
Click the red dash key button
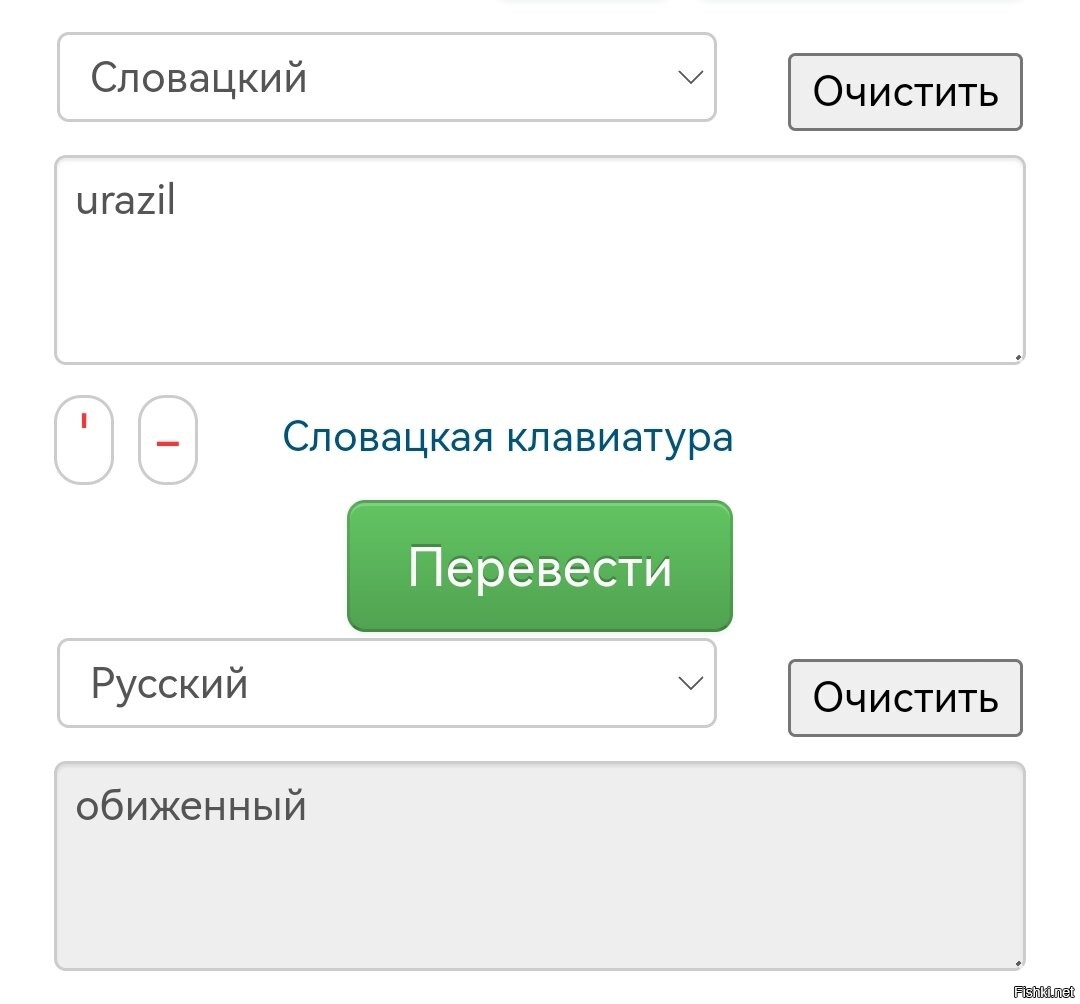click(x=168, y=440)
